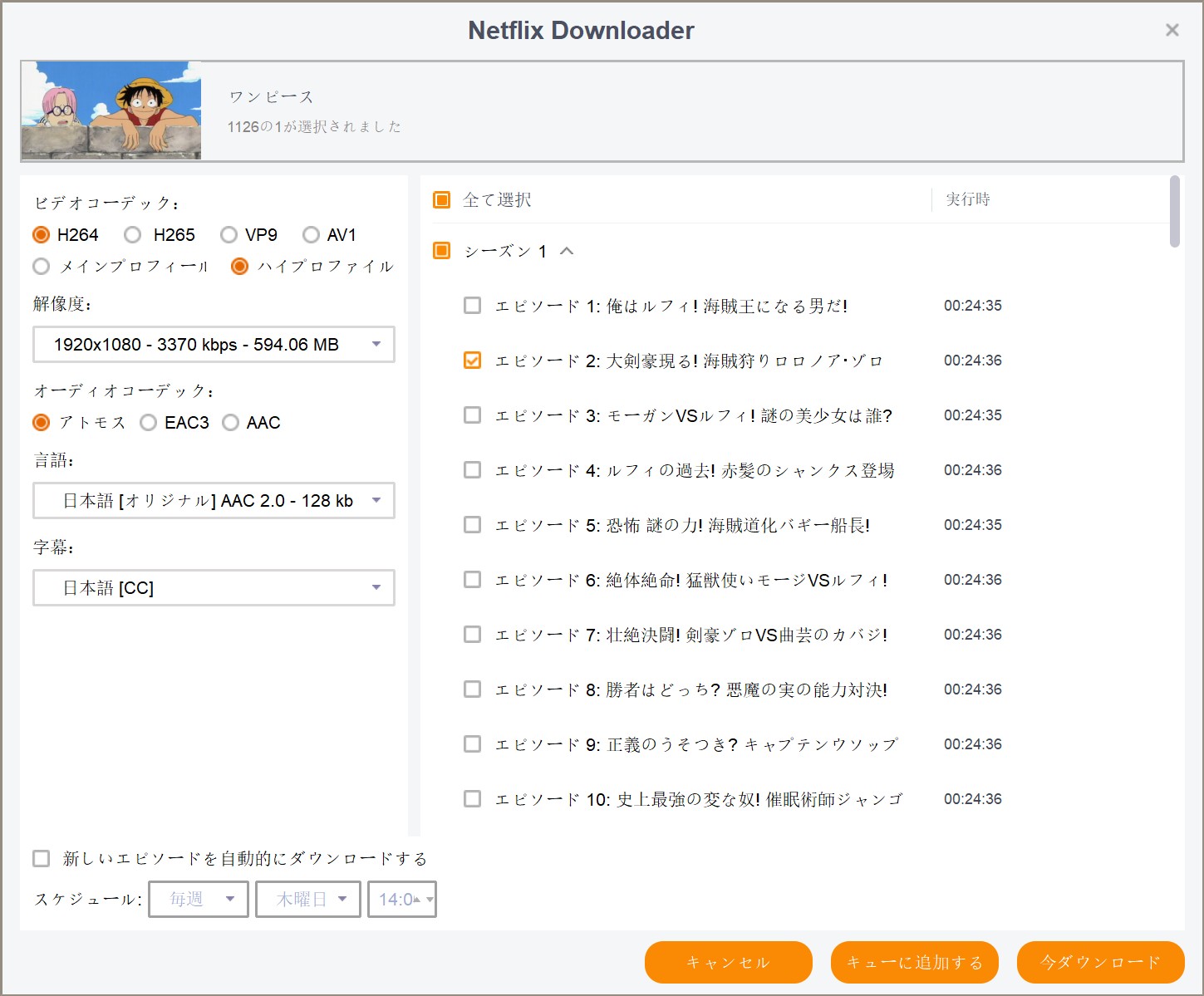Click episode title 俺はルフィ! 海賊王になる男だ!

[727, 306]
